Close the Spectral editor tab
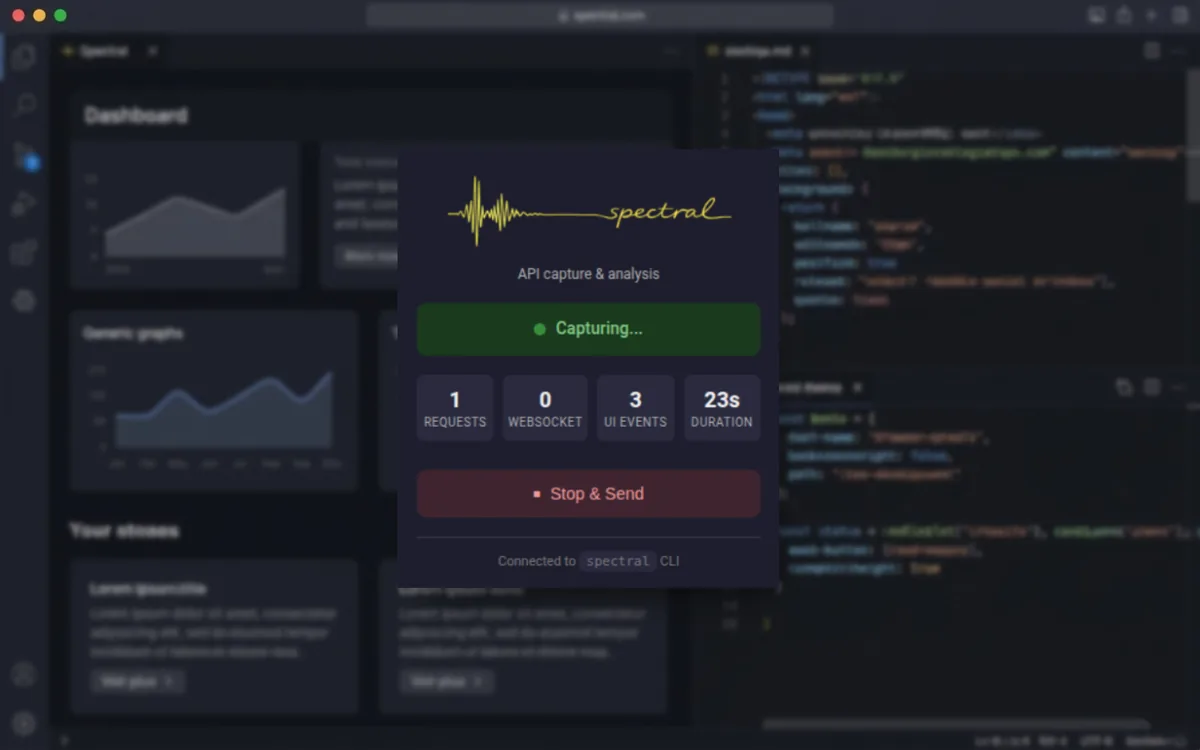This screenshot has width=1200, height=750. tap(152, 51)
